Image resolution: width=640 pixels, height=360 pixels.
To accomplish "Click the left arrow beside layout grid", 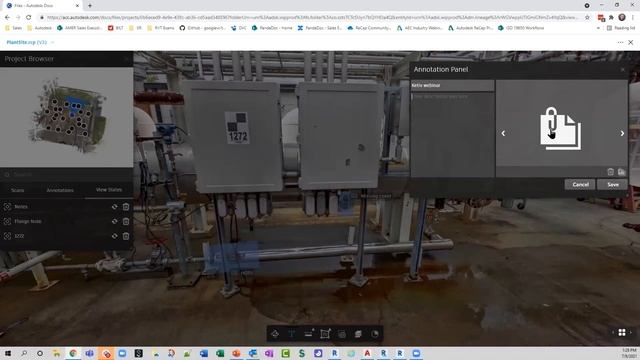I will 613,333.
